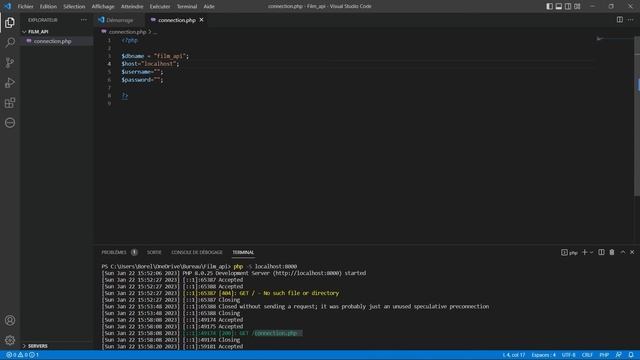
Task: Open the circular icon below Extensions in activity bar
Action: (10, 122)
